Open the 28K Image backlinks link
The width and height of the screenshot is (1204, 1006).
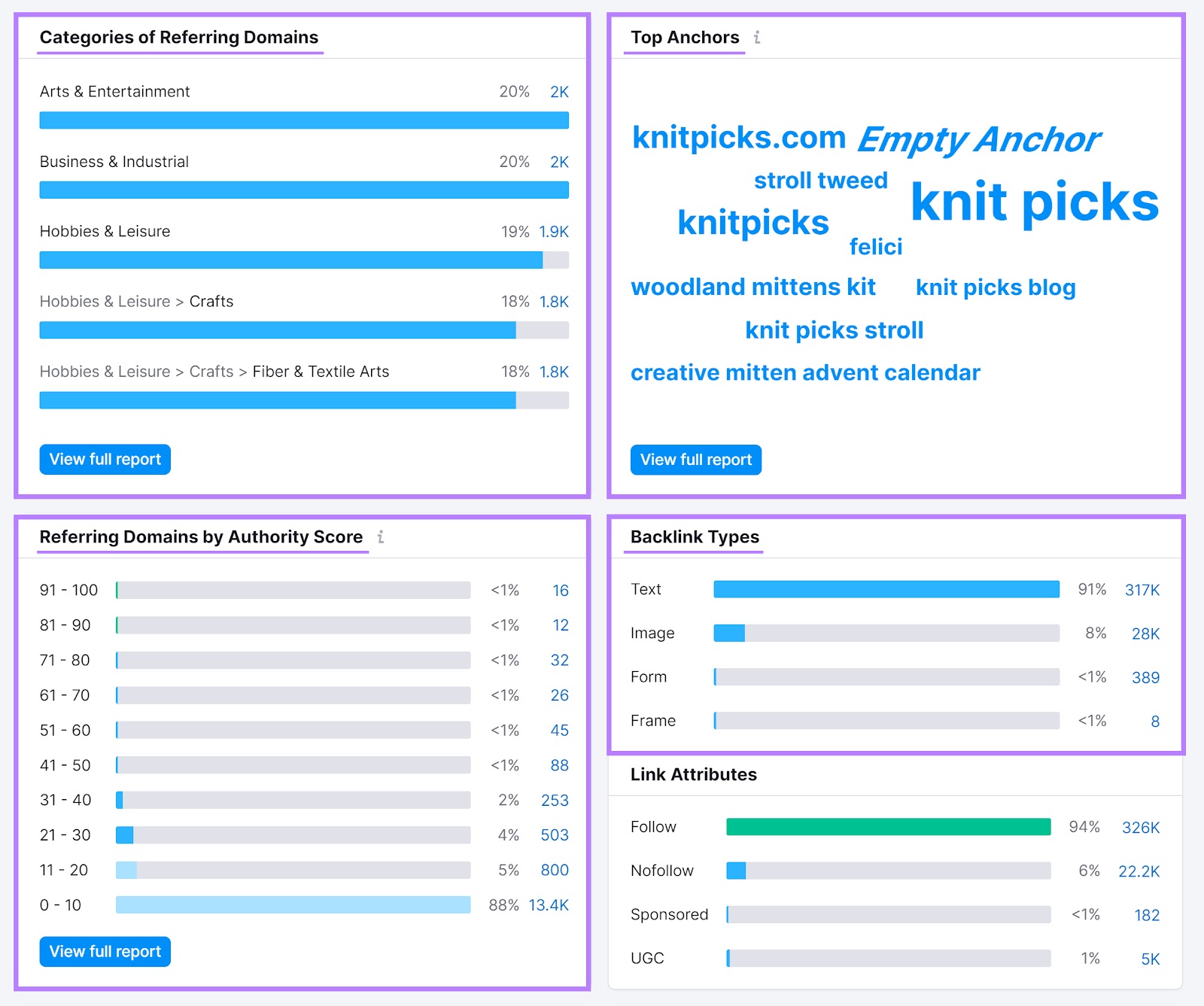pyautogui.click(x=1145, y=634)
